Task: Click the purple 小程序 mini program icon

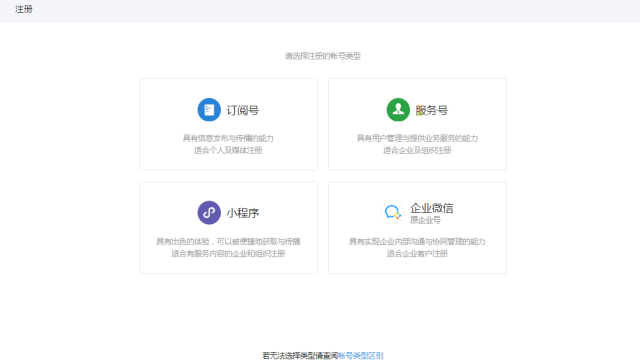Action: (209, 213)
